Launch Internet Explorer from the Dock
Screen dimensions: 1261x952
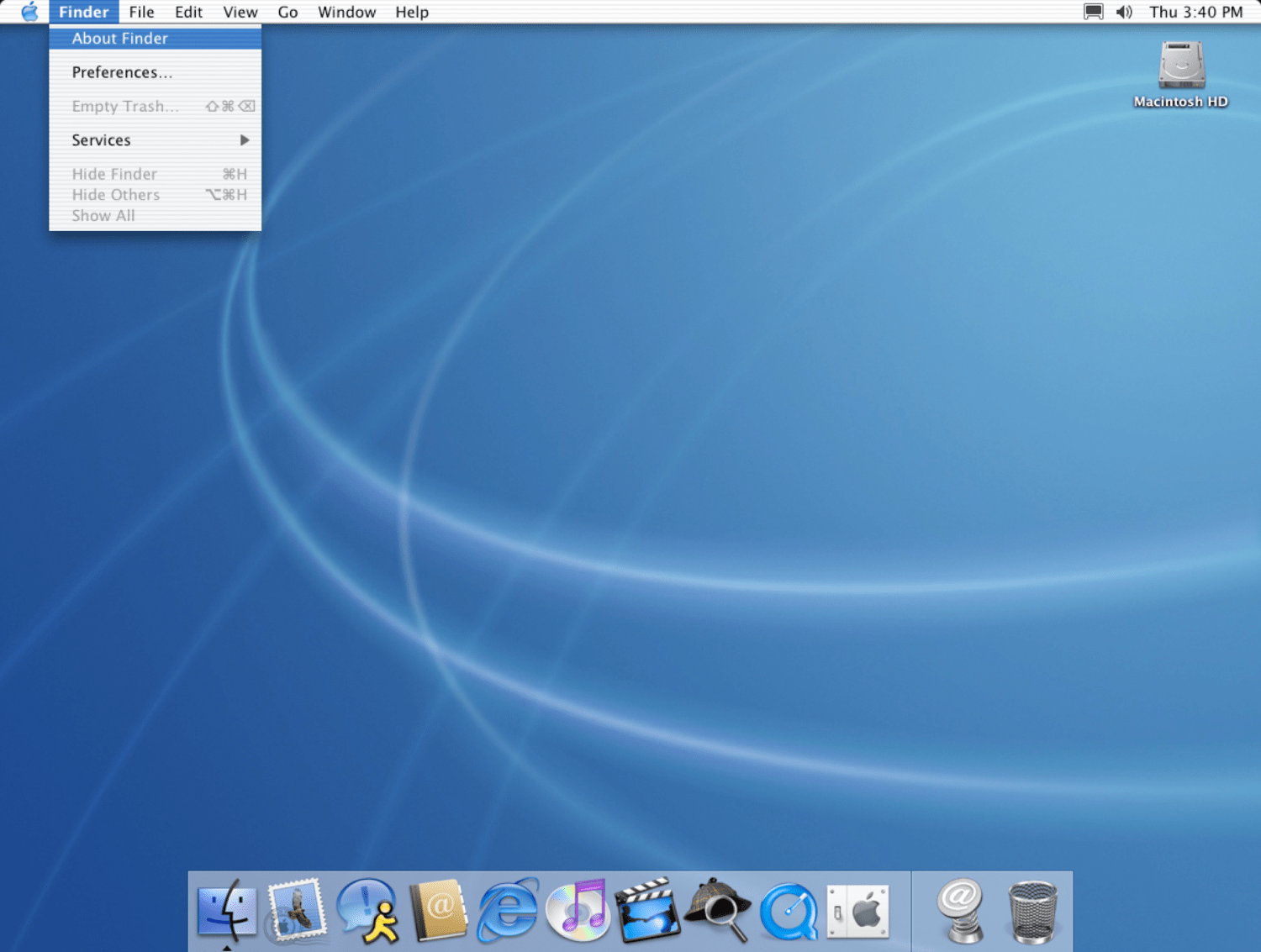[x=508, y=910]
